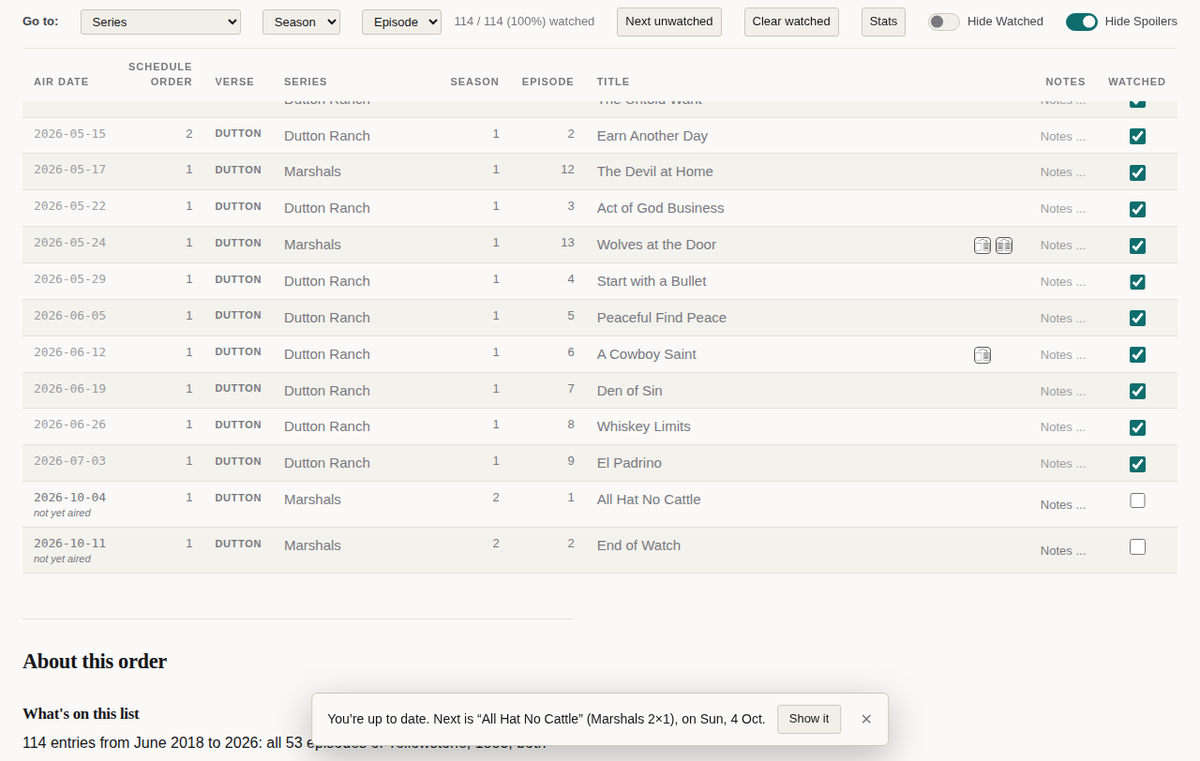This screenshot has width=1200, height=761.
Task: Click the title "A Cowboy Saint"
Action: pyautogui.click(x=647, y=354)
